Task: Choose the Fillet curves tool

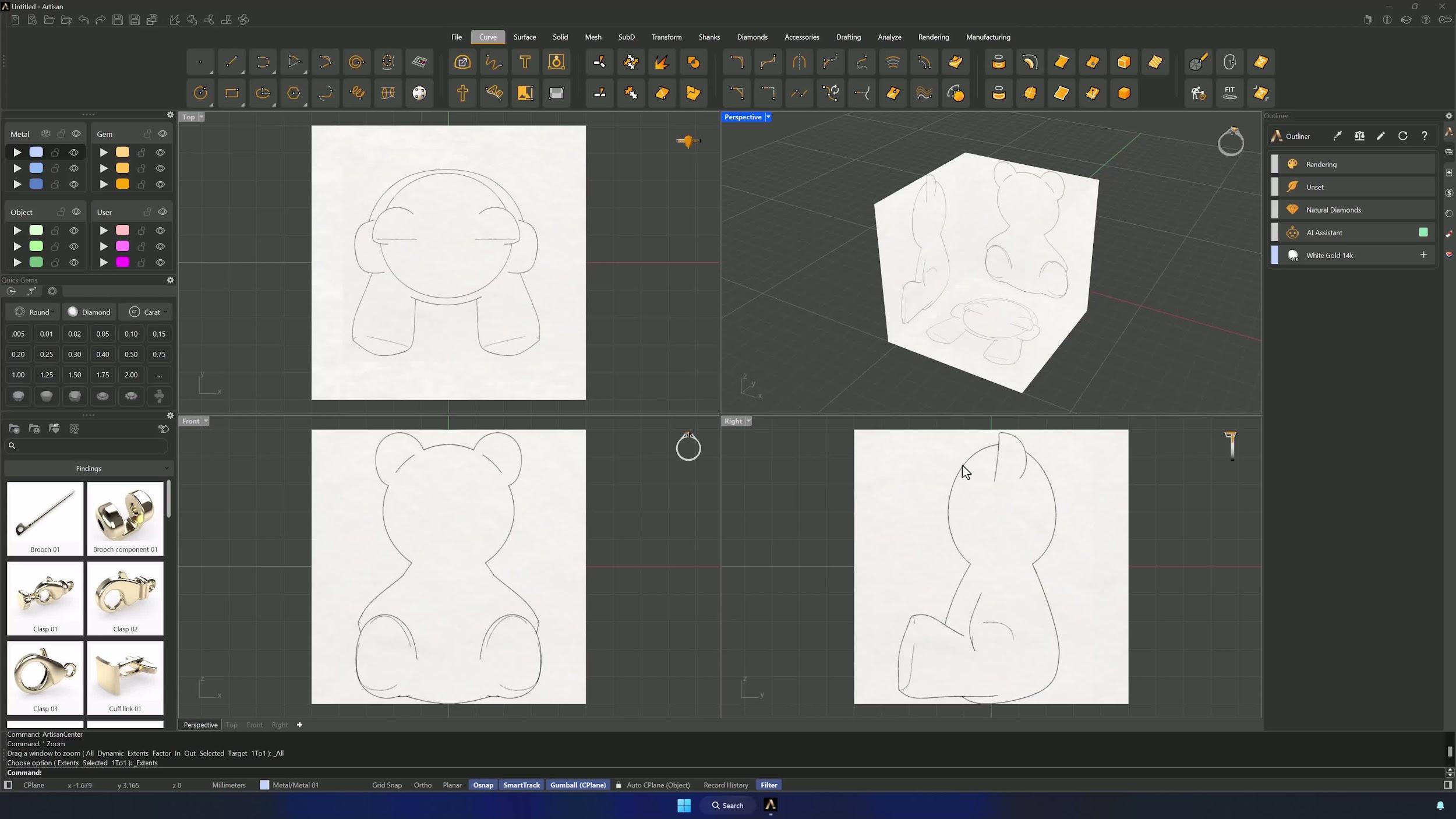Action: (x=736, y=62)
